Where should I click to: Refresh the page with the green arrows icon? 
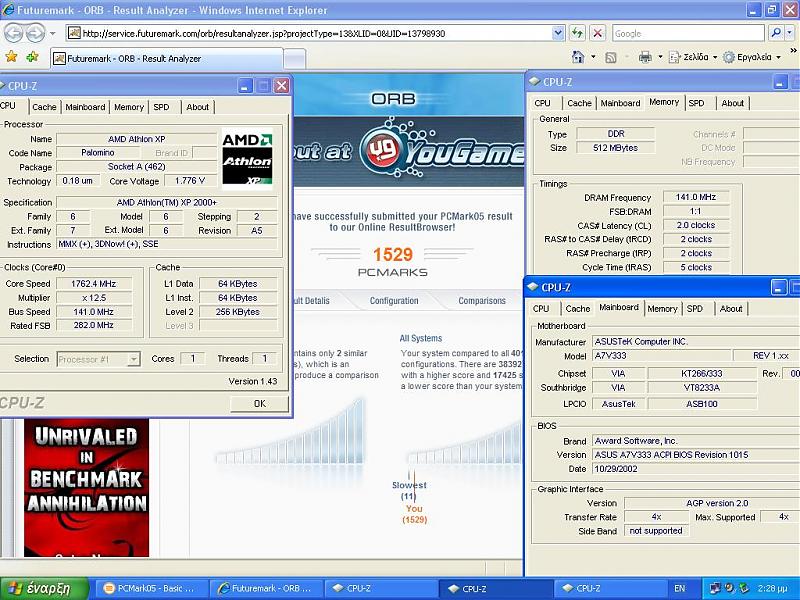click(577, 34)
